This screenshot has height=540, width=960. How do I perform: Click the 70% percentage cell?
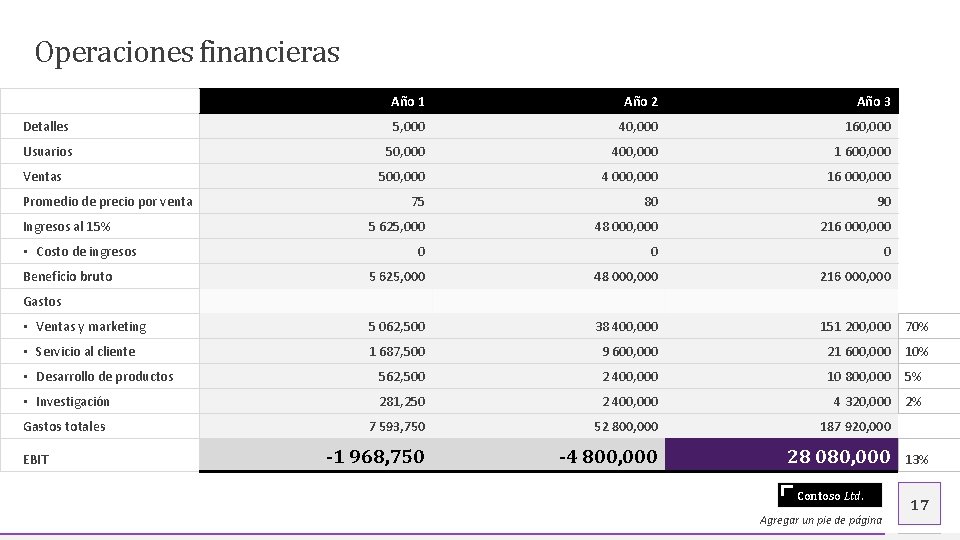[x=917, y=327]
